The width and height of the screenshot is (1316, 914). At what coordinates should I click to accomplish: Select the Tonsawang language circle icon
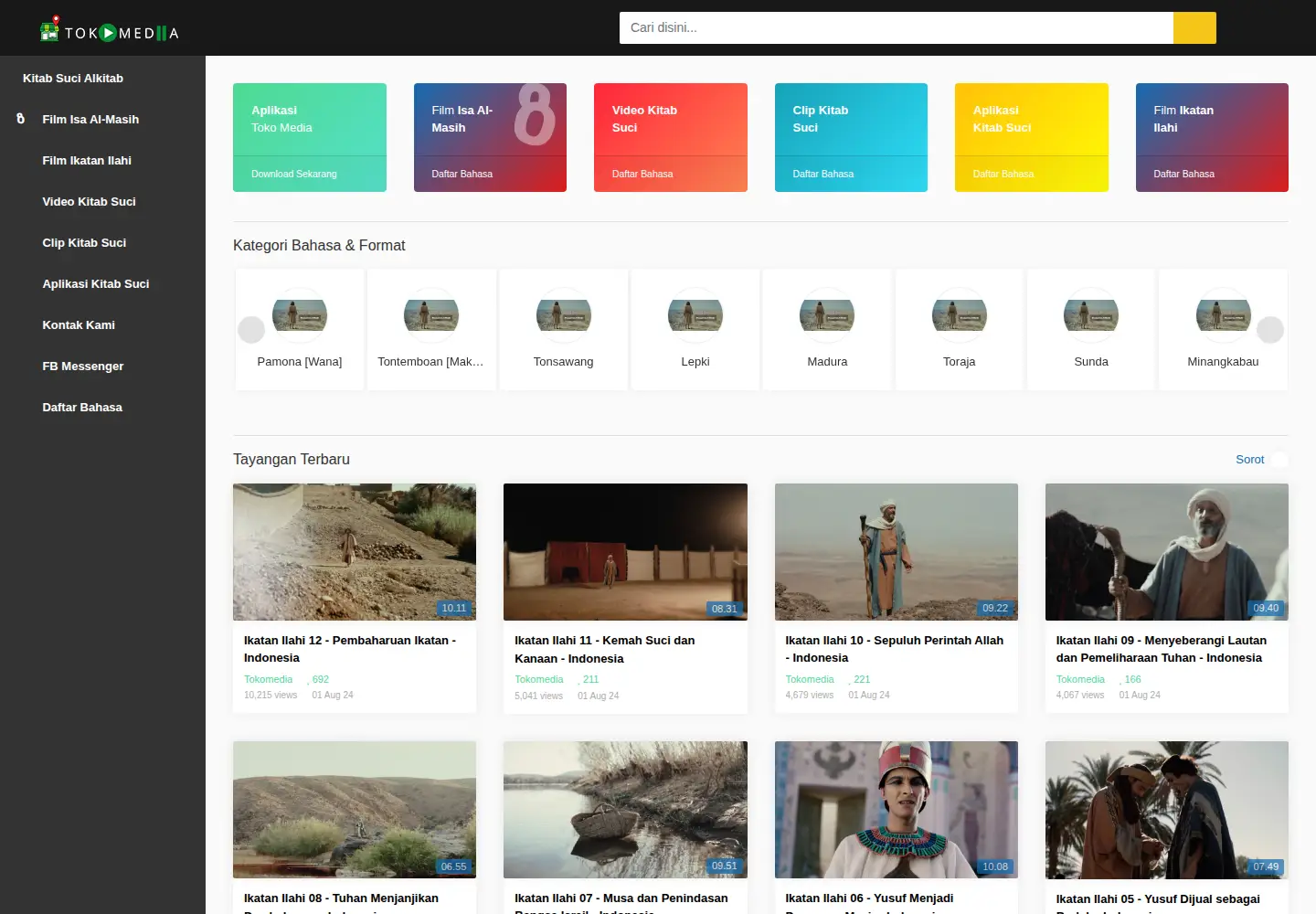pyautogui.click(x=564, y=315)
